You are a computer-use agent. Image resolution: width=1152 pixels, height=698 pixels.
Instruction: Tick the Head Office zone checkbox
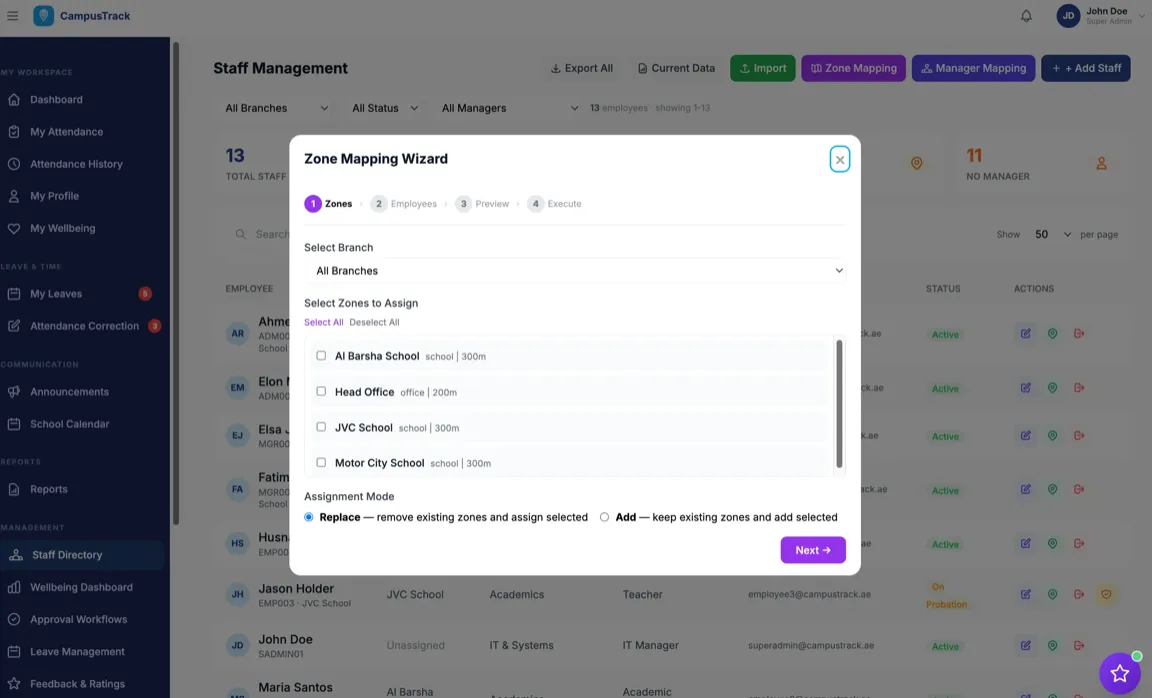coord(321,391)
